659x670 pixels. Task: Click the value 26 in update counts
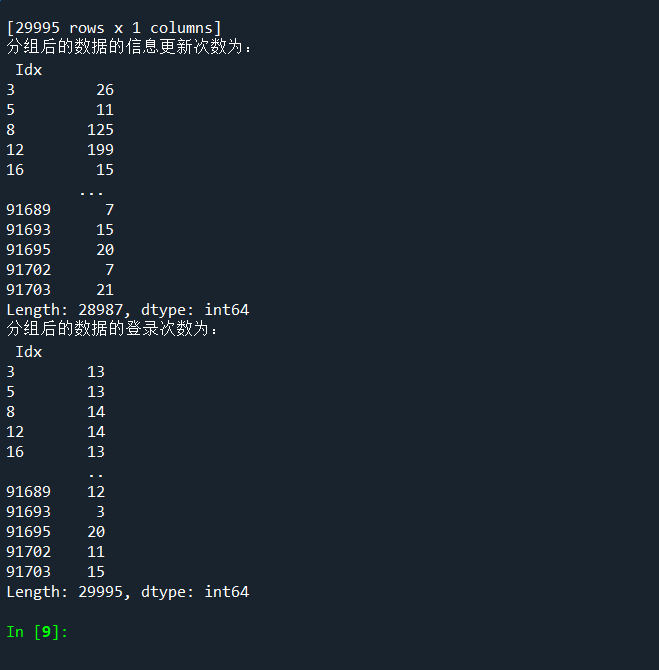point(105,90)
